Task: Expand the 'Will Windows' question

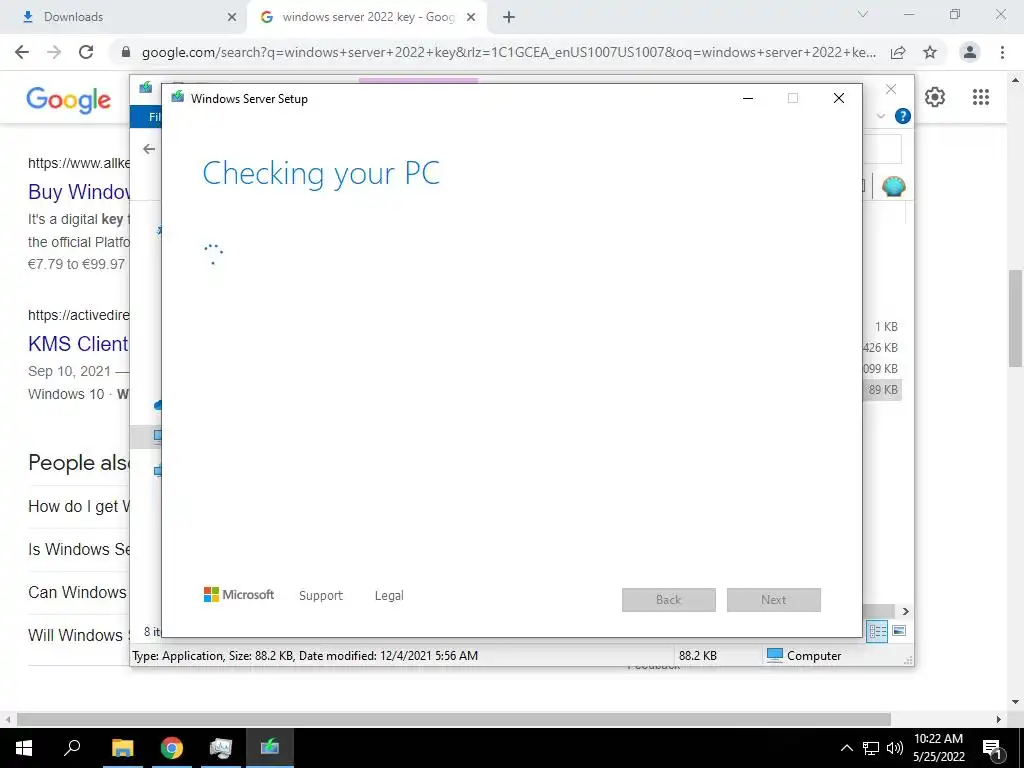Action: (79, 635)
